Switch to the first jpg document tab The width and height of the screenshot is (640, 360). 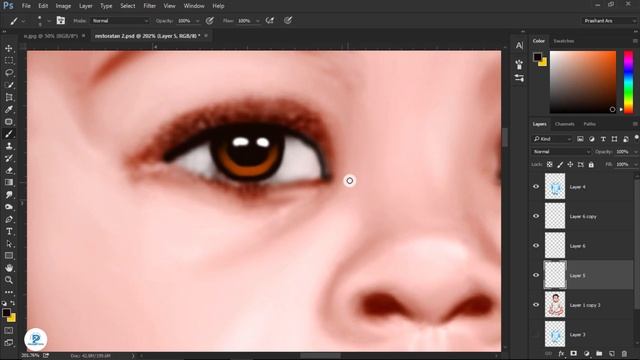click(50, 36)
